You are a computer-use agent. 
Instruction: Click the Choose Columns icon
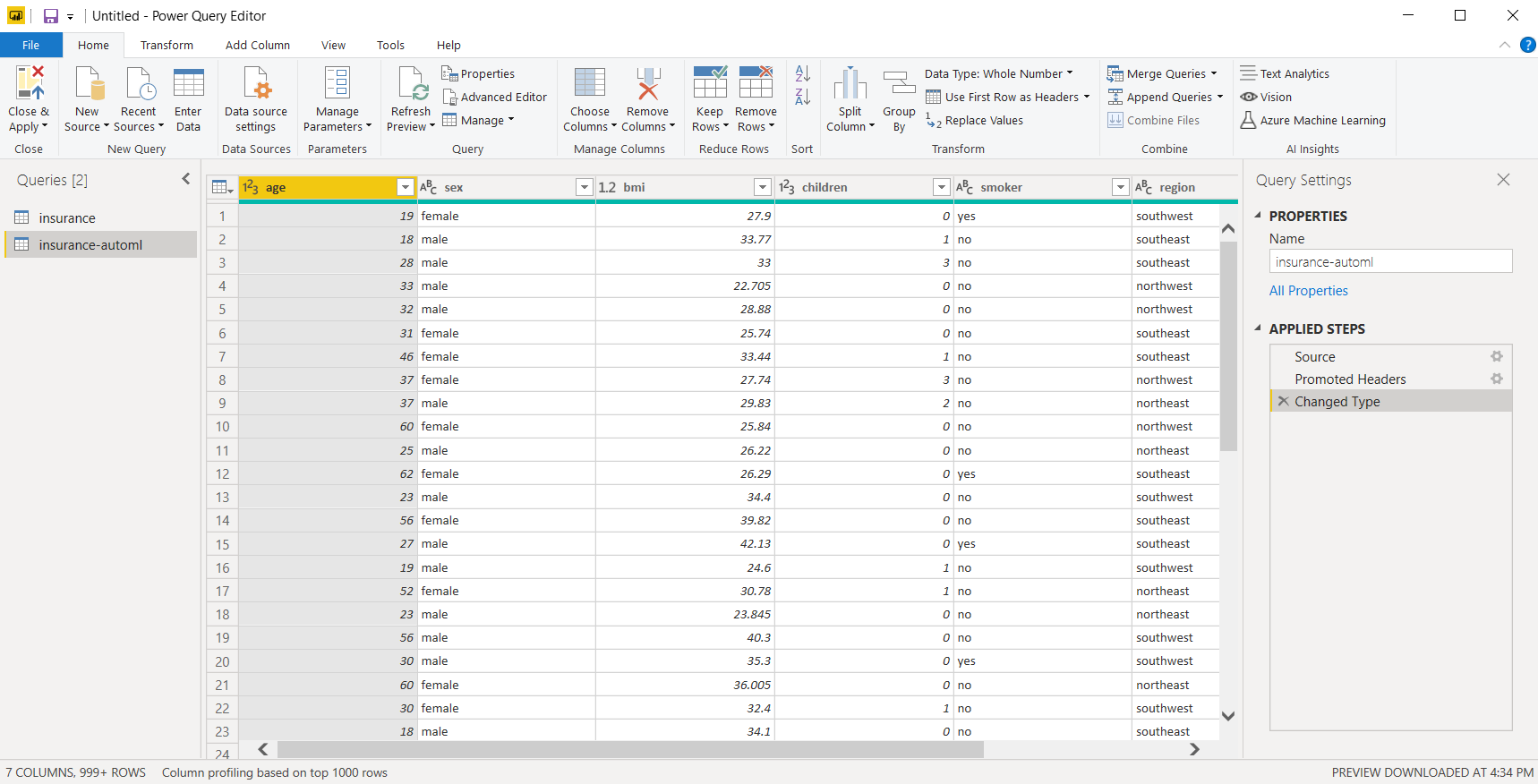coord(589,84)
